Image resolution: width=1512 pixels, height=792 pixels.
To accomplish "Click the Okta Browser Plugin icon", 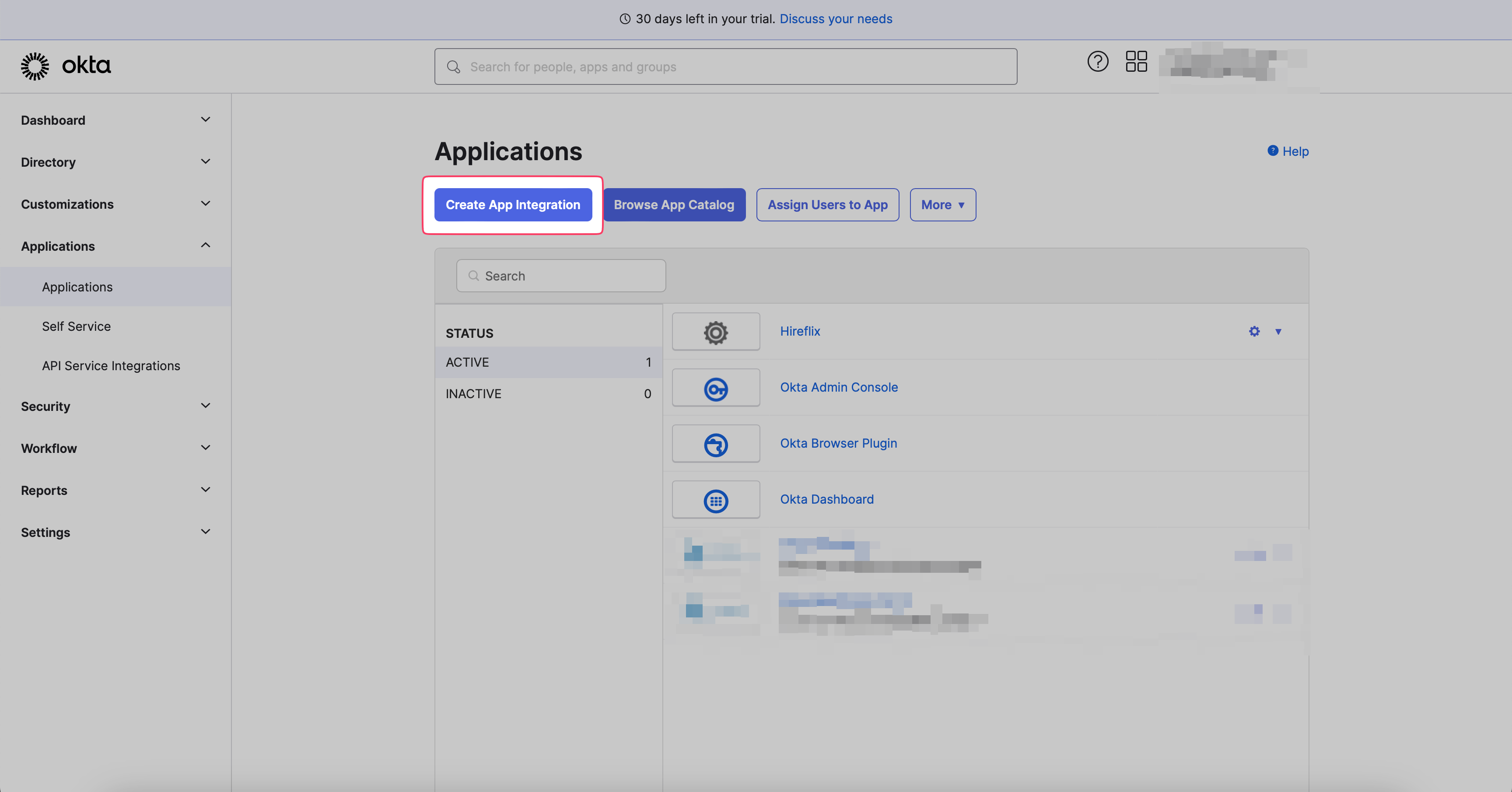I will pyautogui.click(x=715, y=445).
